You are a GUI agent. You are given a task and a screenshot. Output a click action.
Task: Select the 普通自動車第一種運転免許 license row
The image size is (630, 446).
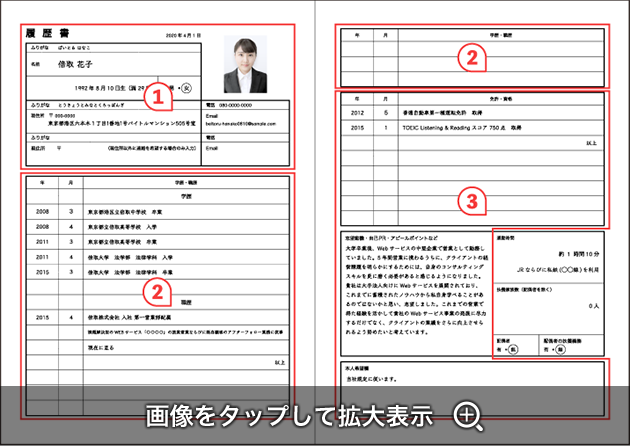470,113
